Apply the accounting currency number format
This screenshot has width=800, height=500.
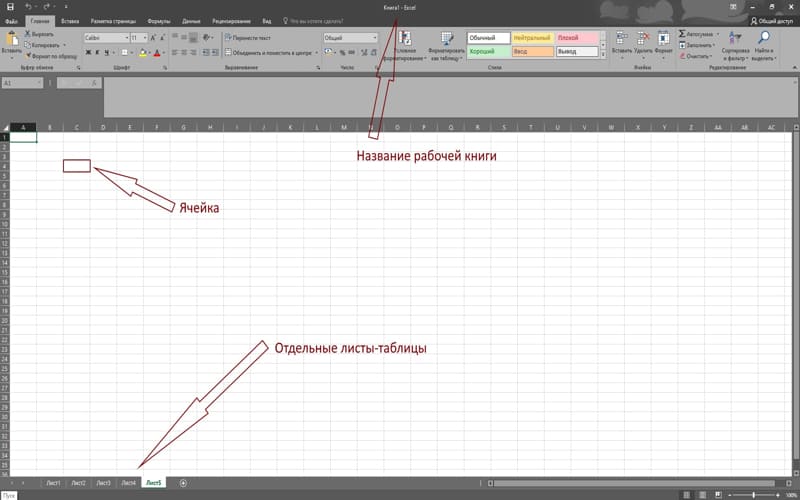tap(328, 53)
